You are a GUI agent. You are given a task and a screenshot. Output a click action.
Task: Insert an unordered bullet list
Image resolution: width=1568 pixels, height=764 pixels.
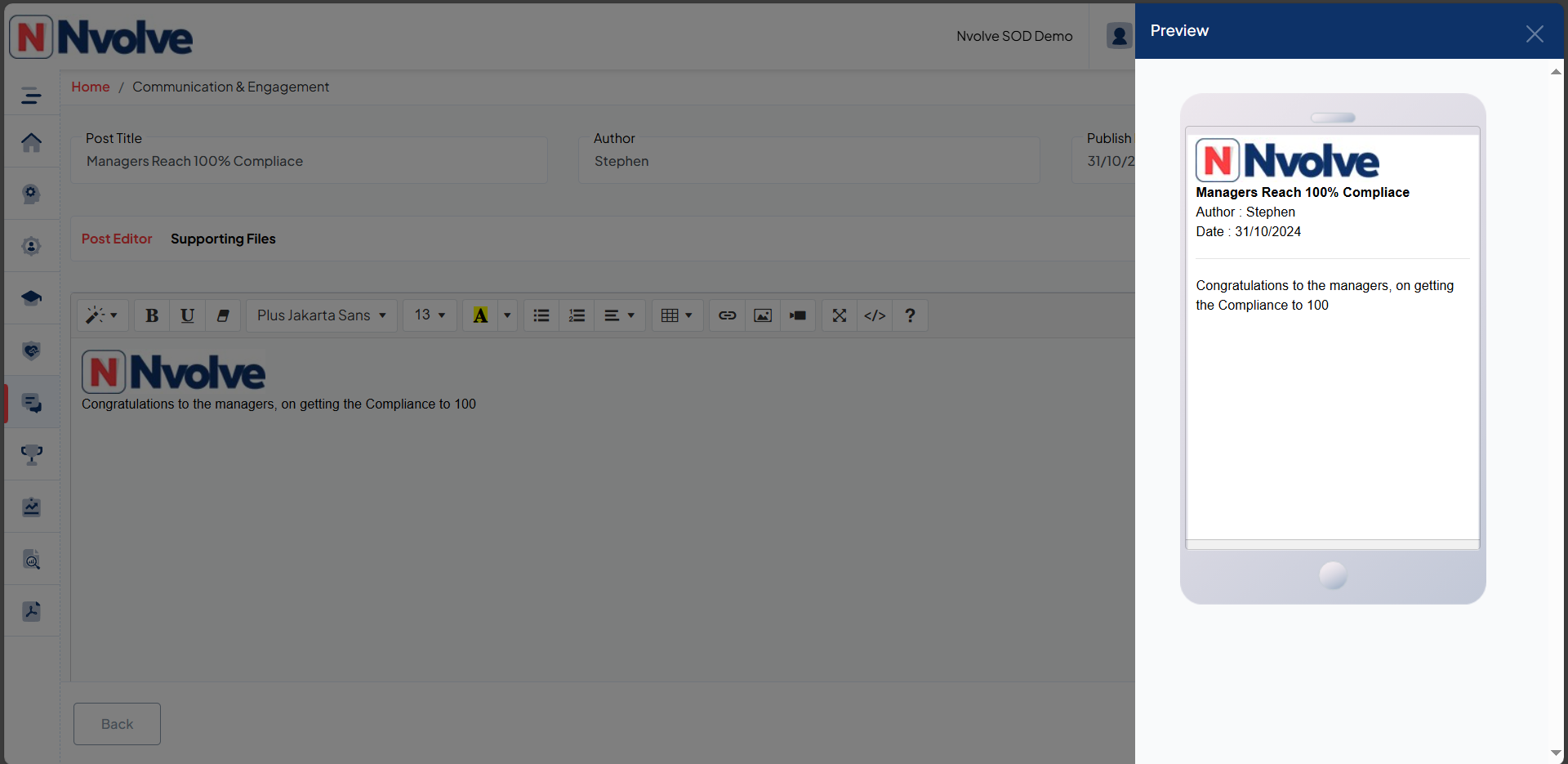pos(541,315)
